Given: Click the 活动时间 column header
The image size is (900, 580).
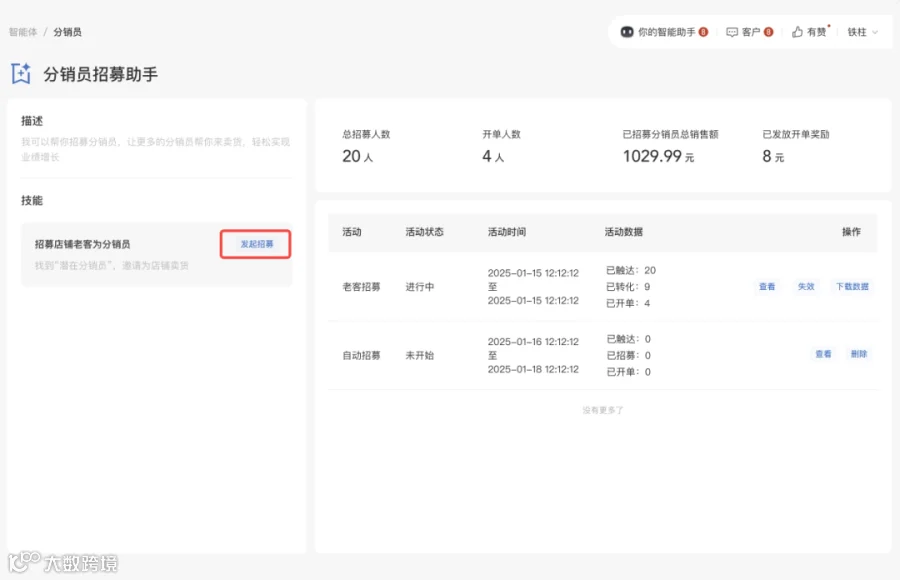Looking at the screenshot, I should (x=507, y=232).
